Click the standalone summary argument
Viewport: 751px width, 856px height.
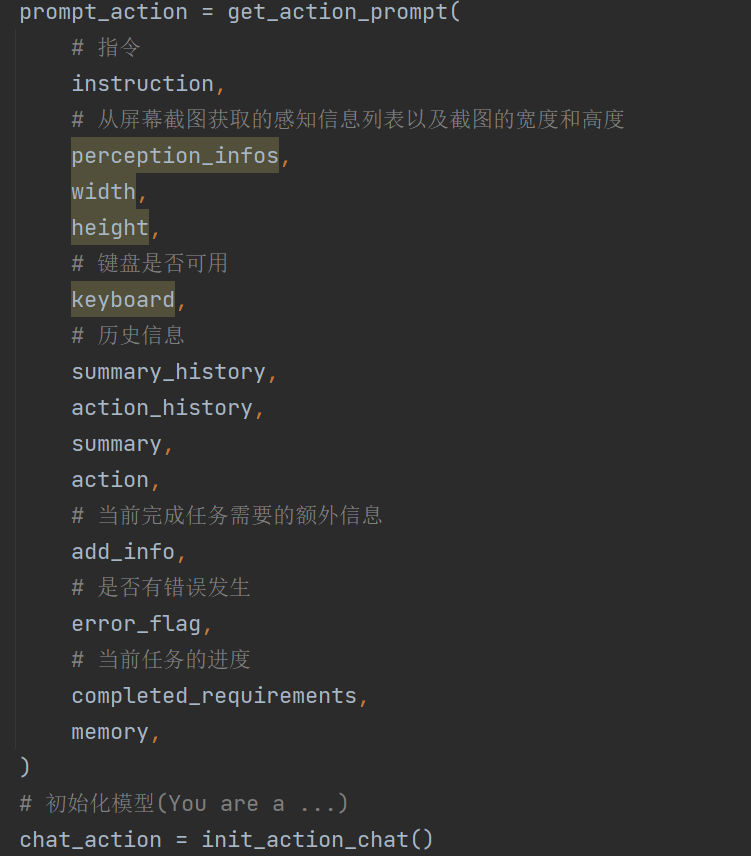coord(117,444)
